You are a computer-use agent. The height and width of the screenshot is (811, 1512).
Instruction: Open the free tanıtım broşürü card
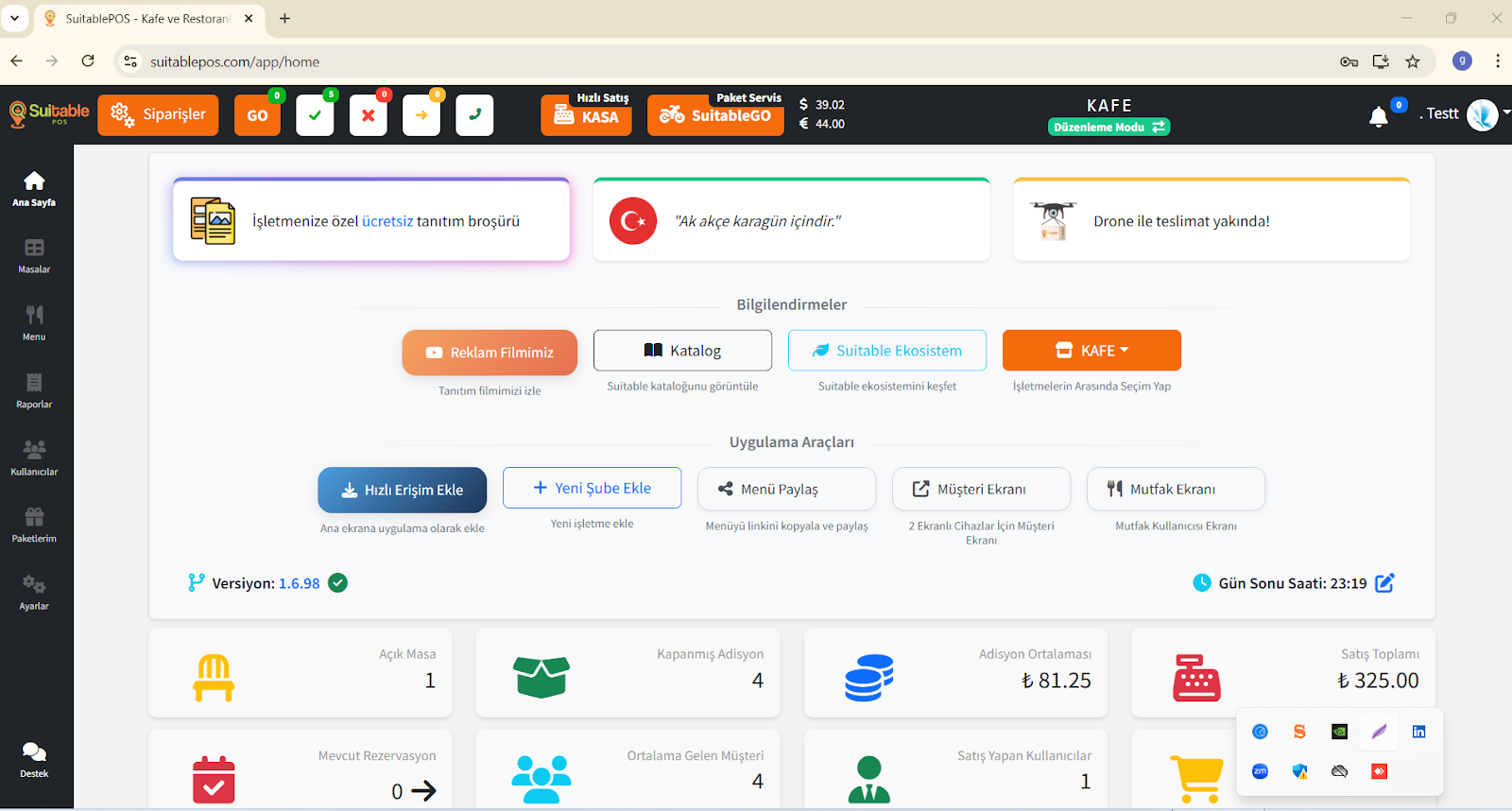[x=371, y=219]
